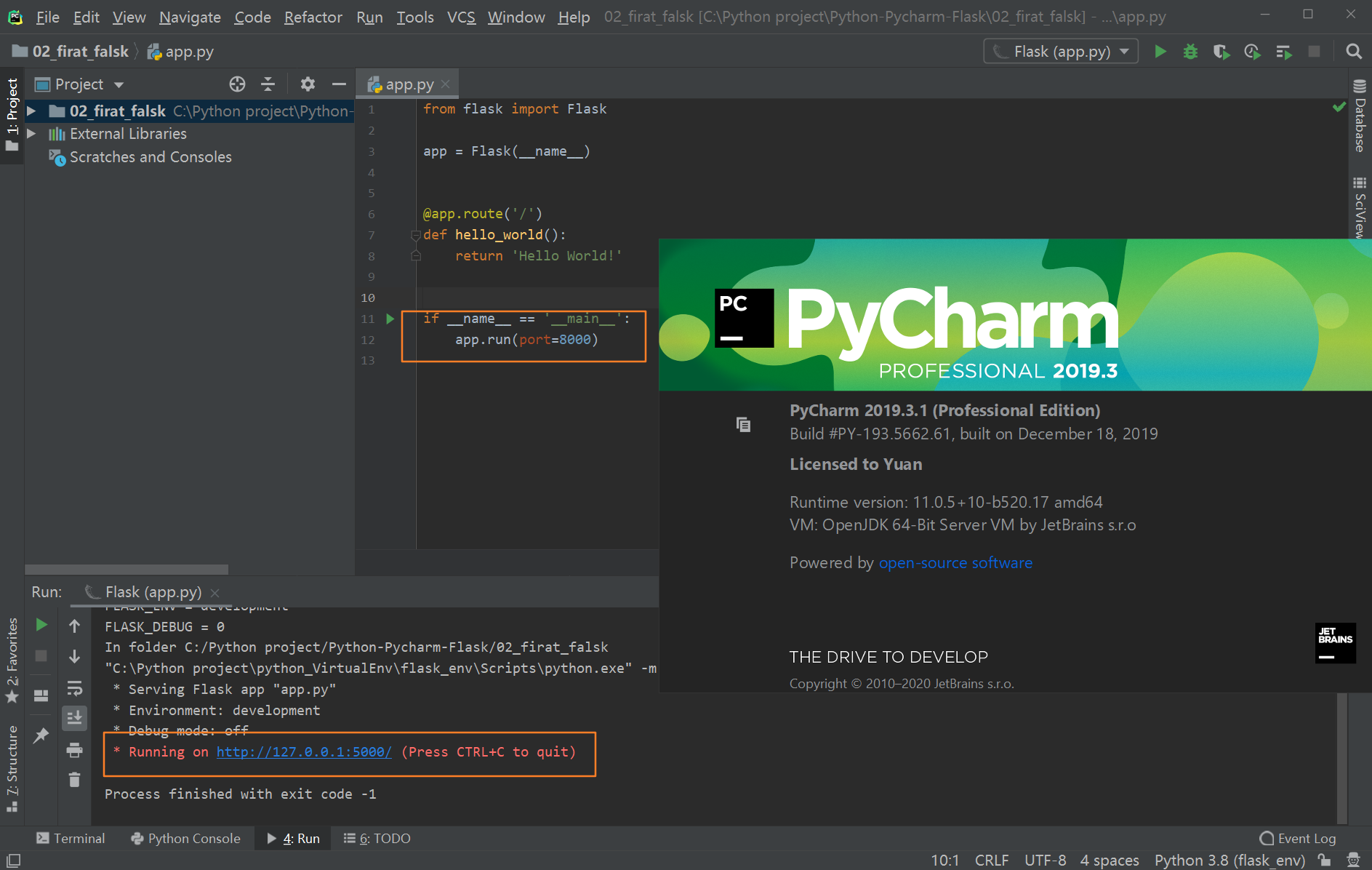Click the grayed stop button in top toolbar

click(1314, 52)
